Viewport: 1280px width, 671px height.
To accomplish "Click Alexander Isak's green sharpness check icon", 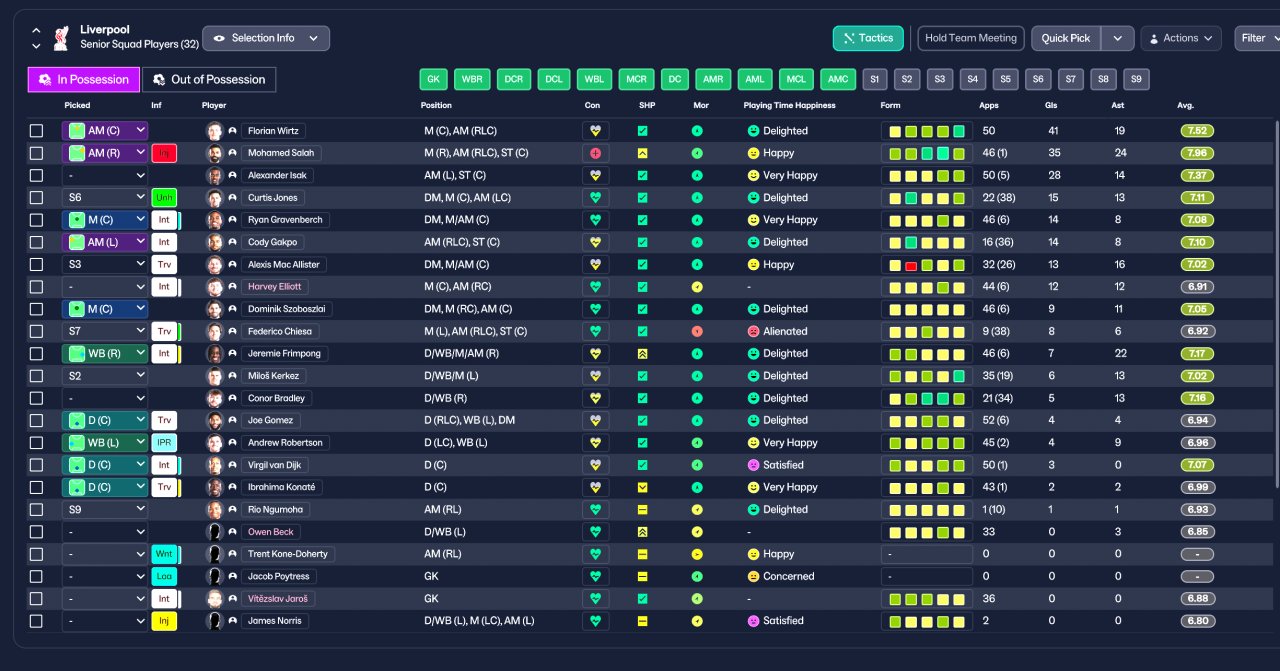I will click(642, 175).
